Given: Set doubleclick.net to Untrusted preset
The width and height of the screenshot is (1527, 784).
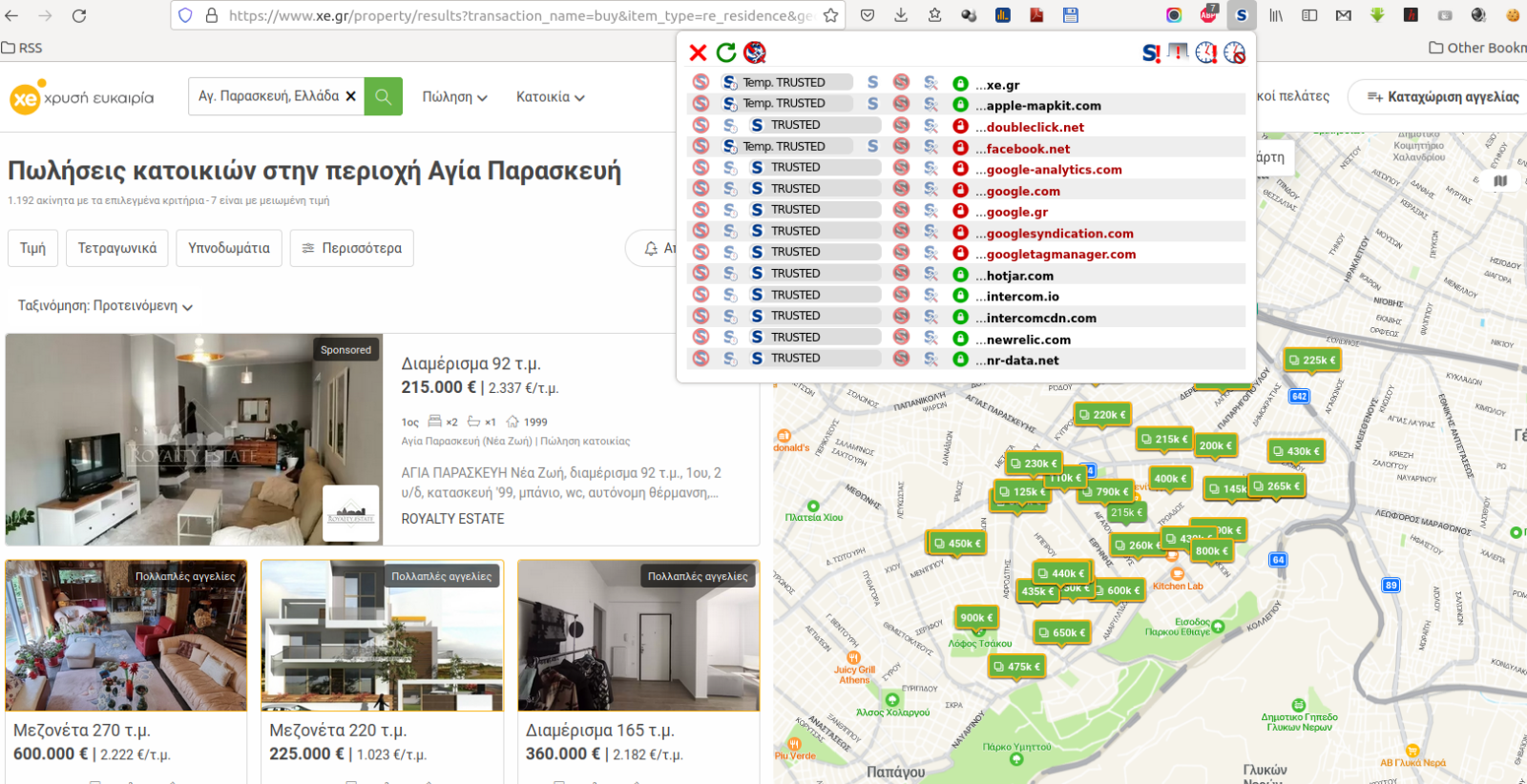Looking at the screenshot, I should pos(901,125).
